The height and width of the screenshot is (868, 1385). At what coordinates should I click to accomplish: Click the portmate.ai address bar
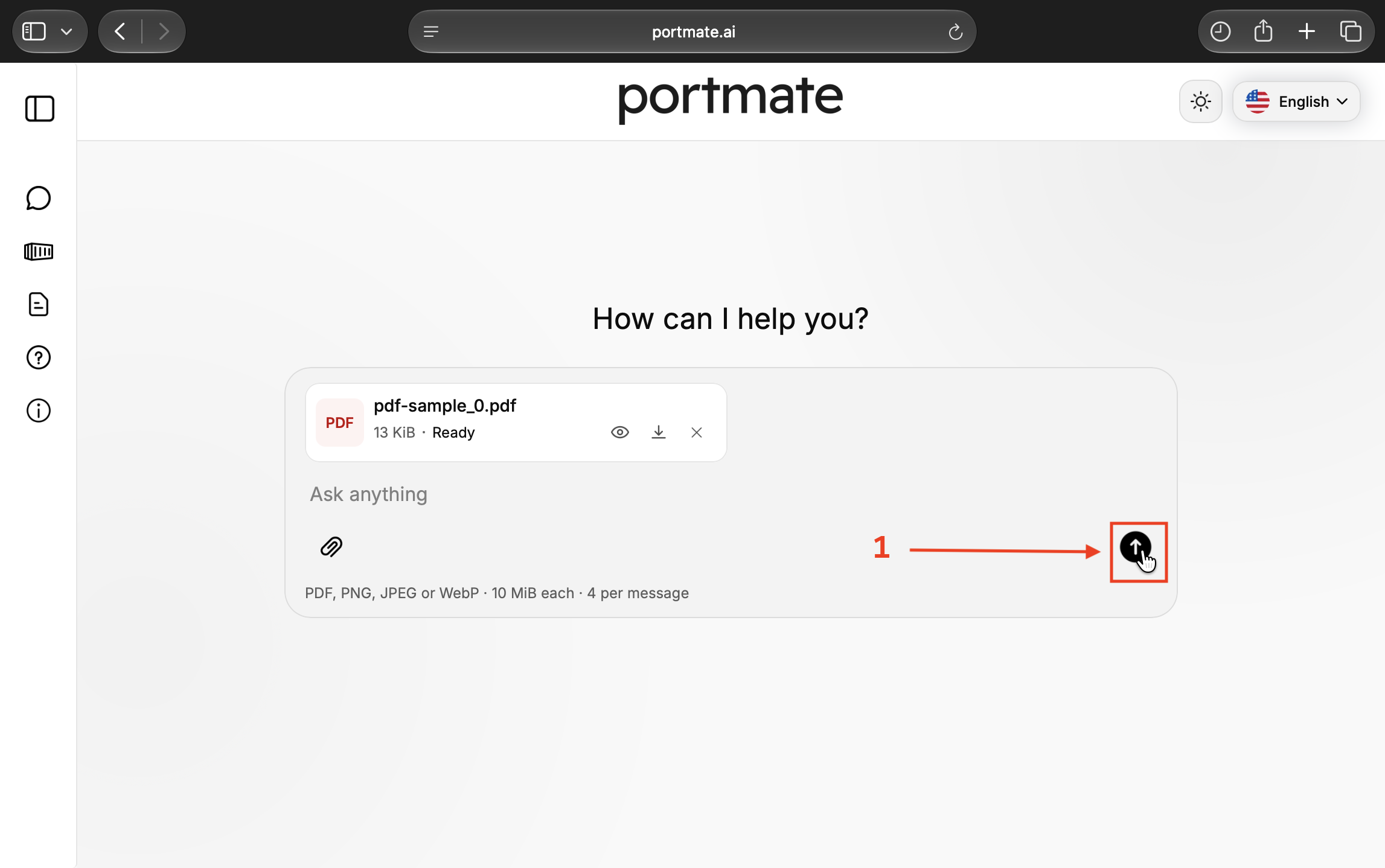tap(692, 31)
